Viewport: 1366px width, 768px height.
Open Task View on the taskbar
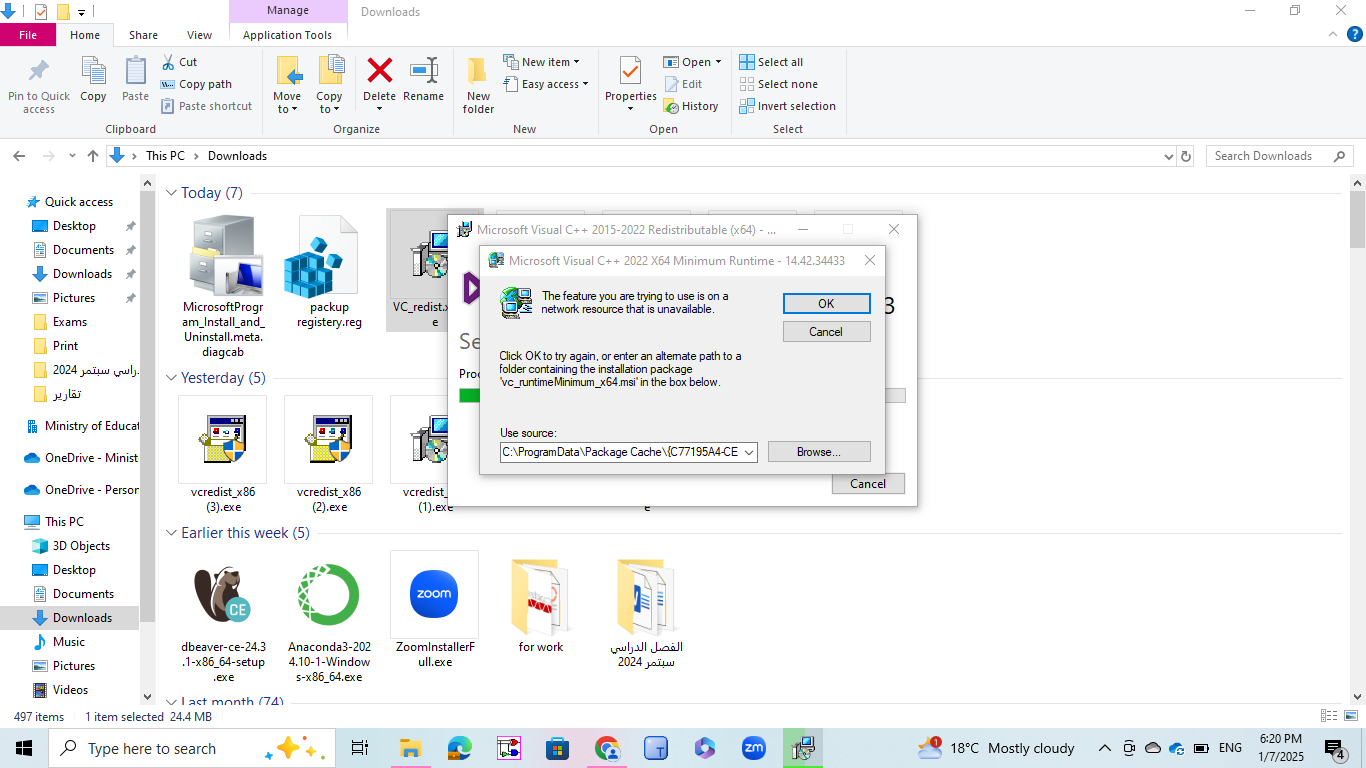(x=360, y=748)
